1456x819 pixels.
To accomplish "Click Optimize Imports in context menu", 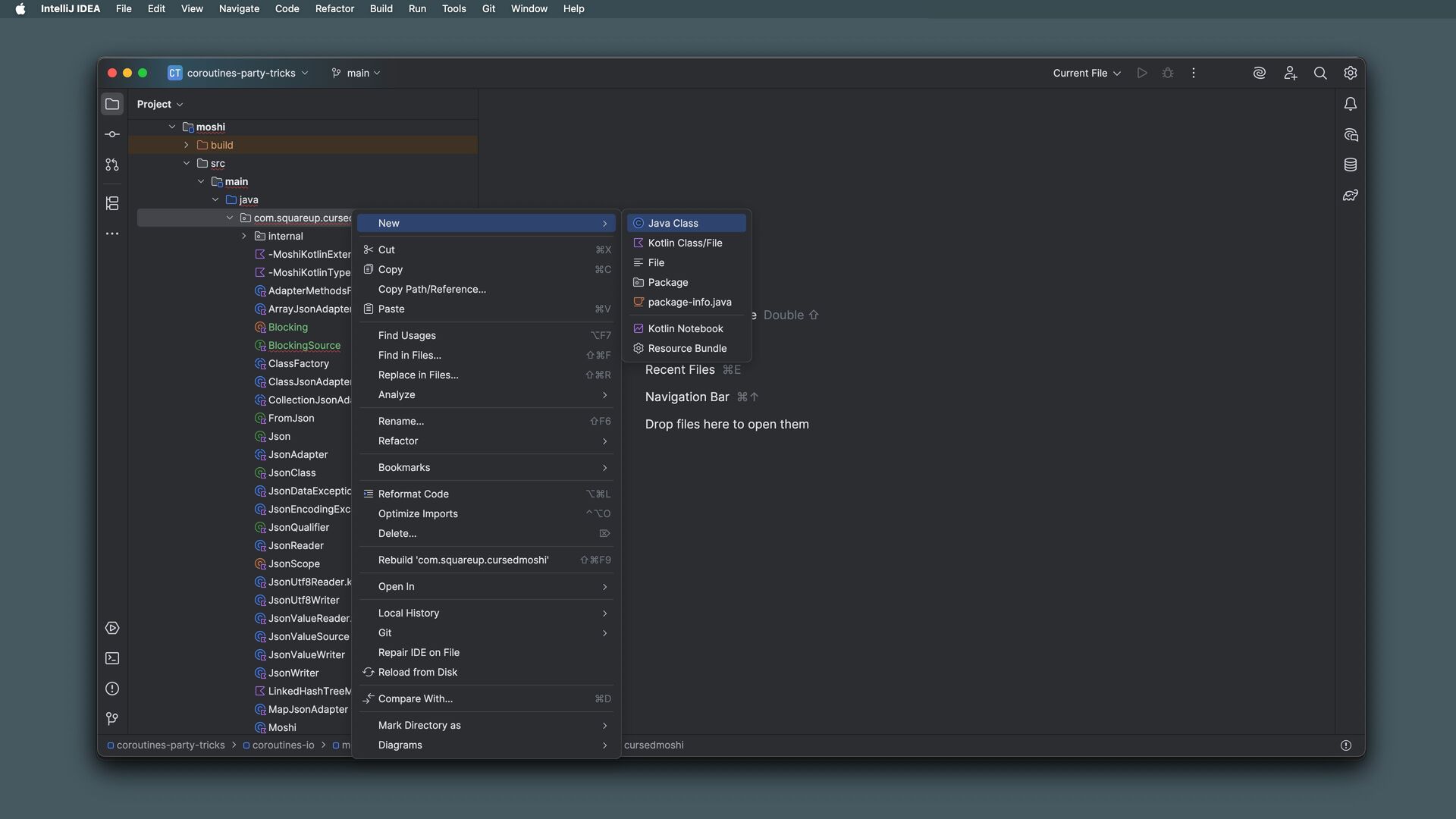I will 486,513.
